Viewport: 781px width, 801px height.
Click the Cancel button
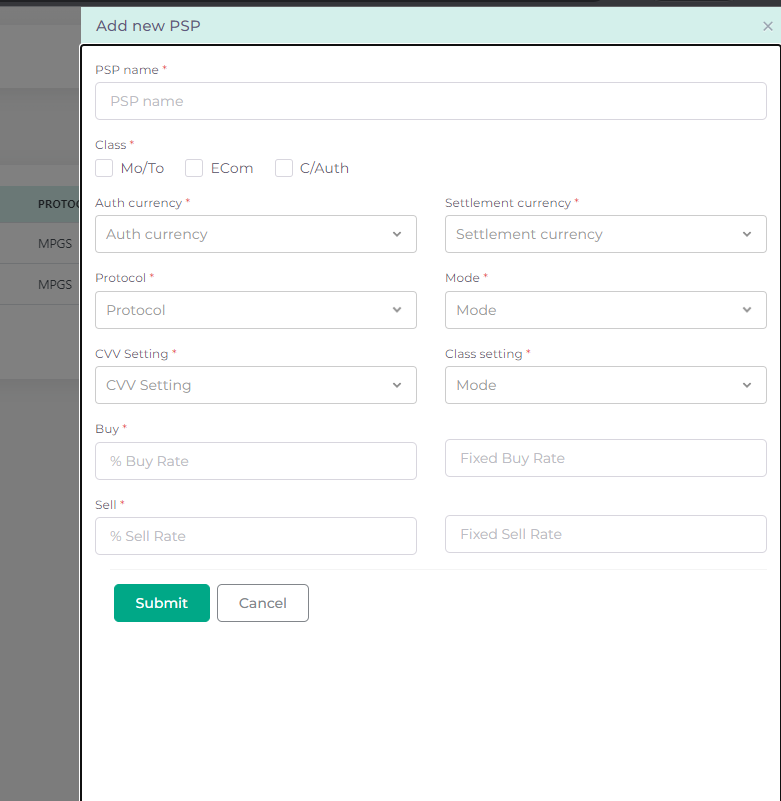[x=263, y=603]
